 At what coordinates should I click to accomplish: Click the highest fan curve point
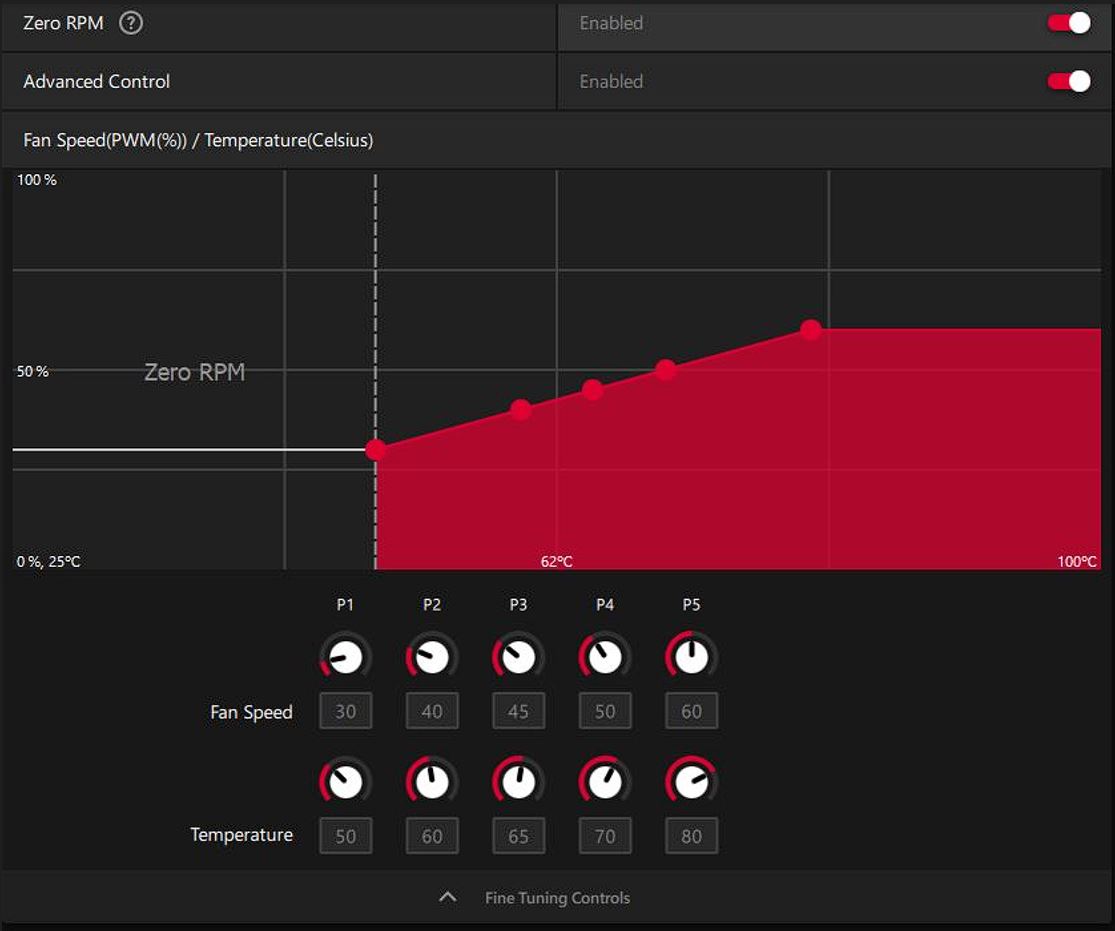810,330
